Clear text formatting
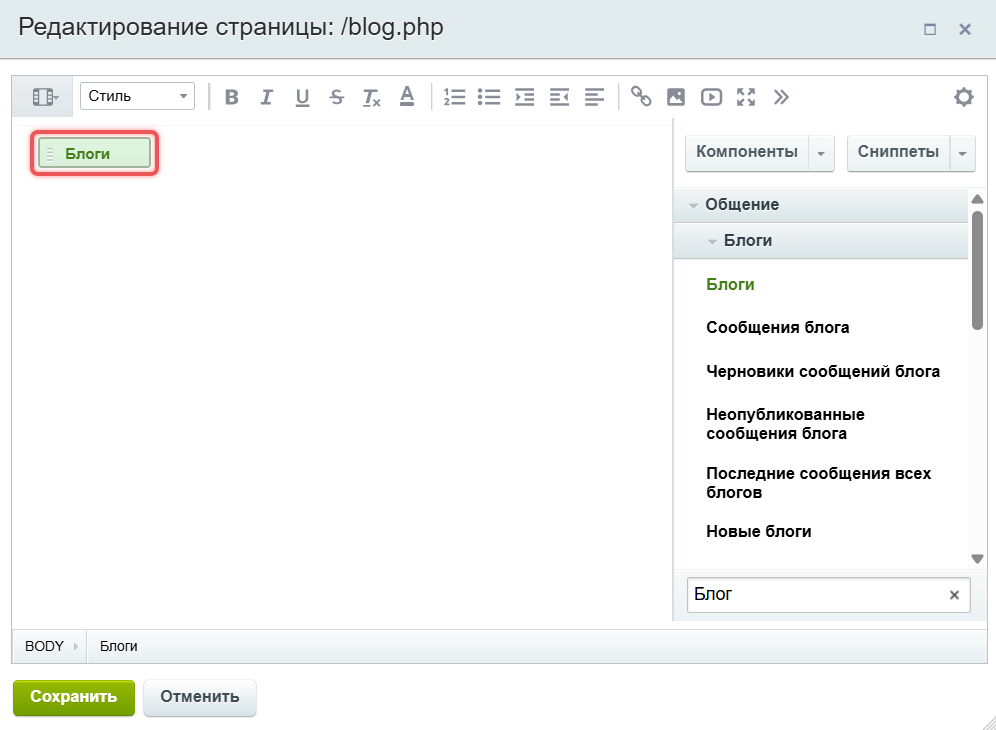996x730 pixels. pos(372,97)
